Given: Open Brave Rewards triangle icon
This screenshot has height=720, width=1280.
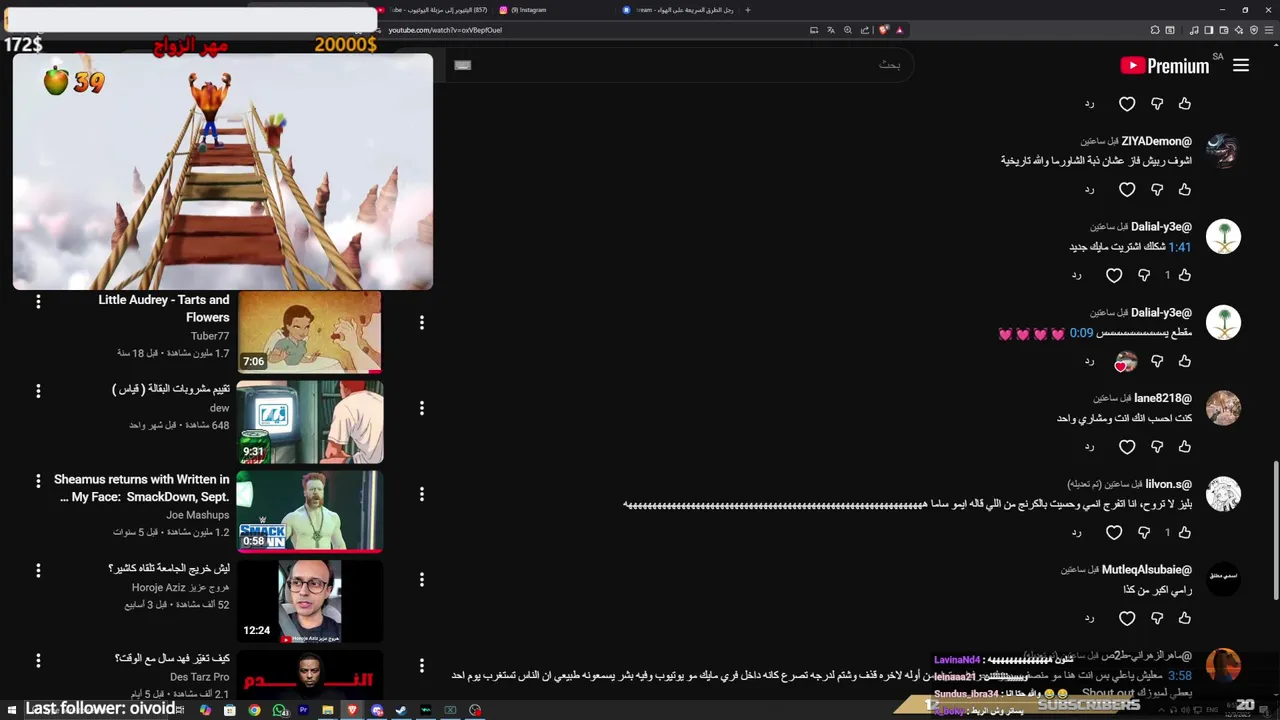Looking at the screenshot, I should point(899,30).
